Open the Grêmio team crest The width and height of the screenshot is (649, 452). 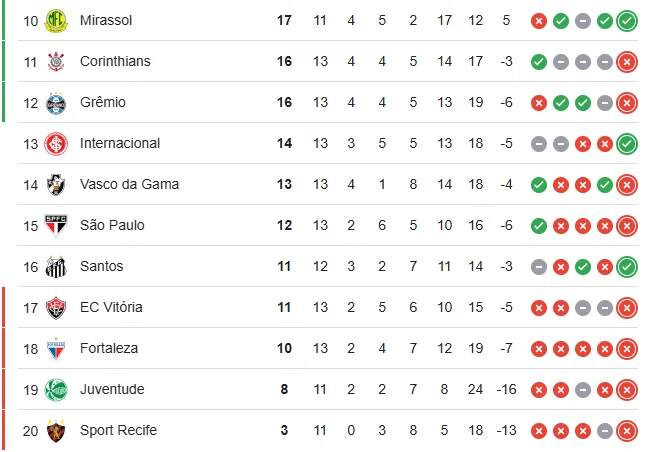click(56, 102)
